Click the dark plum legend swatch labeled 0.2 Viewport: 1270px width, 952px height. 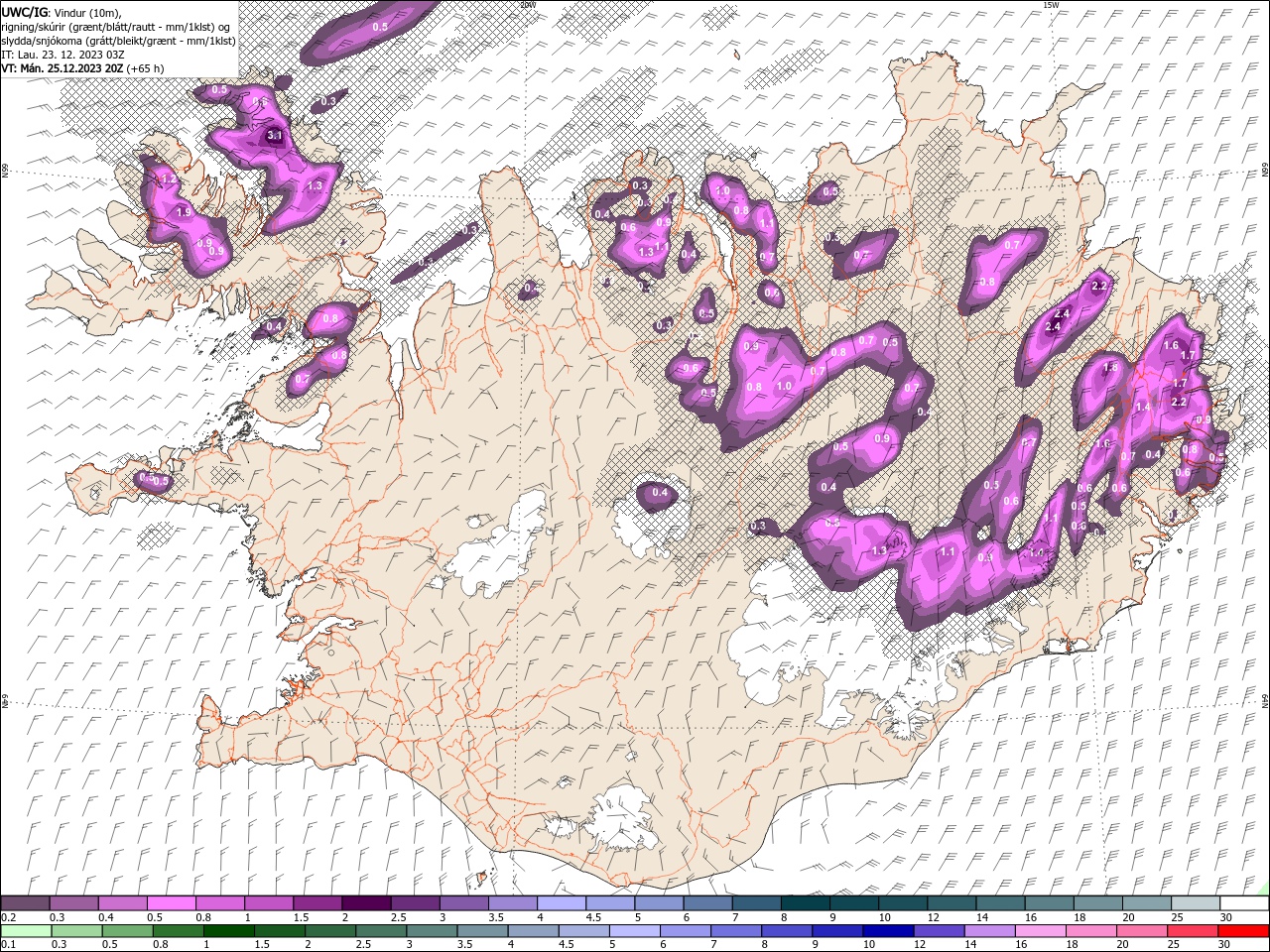coord(25,903)
